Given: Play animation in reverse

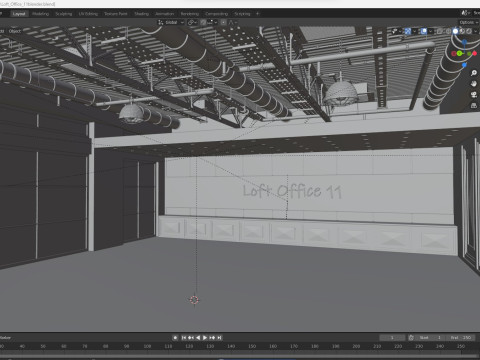Looking at the screenshot, I should [198, 338].
